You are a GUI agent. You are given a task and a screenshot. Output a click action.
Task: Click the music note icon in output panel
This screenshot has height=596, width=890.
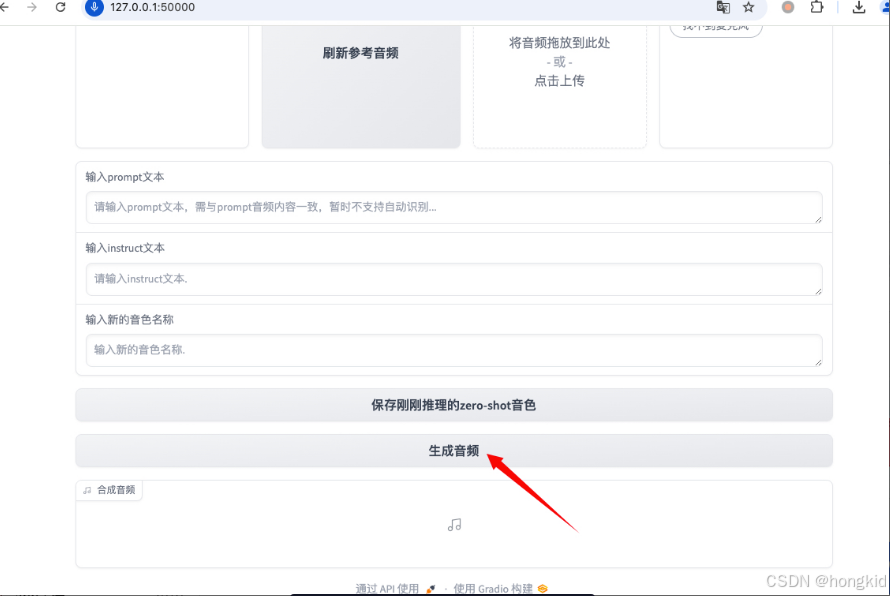point(454,525)
